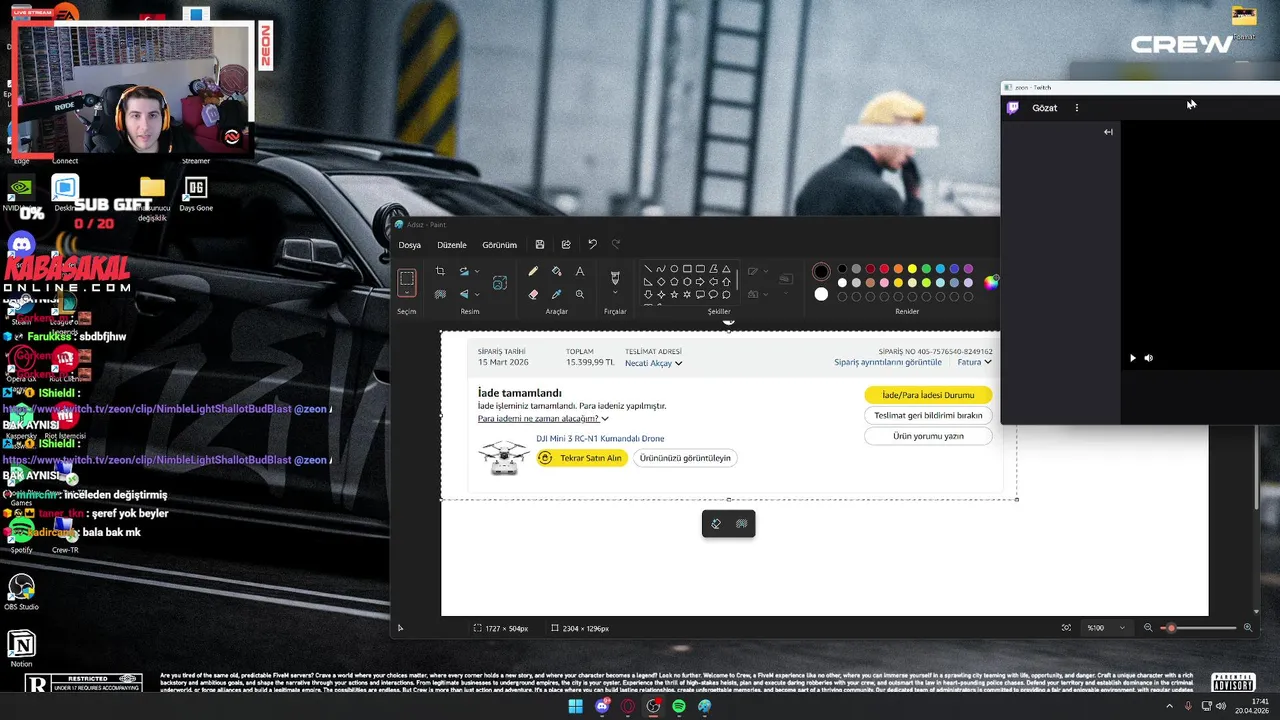Select the Triangle shape in Şekiller gallery
This screenshot has height=720, width=1280.
tap(726, 269)
